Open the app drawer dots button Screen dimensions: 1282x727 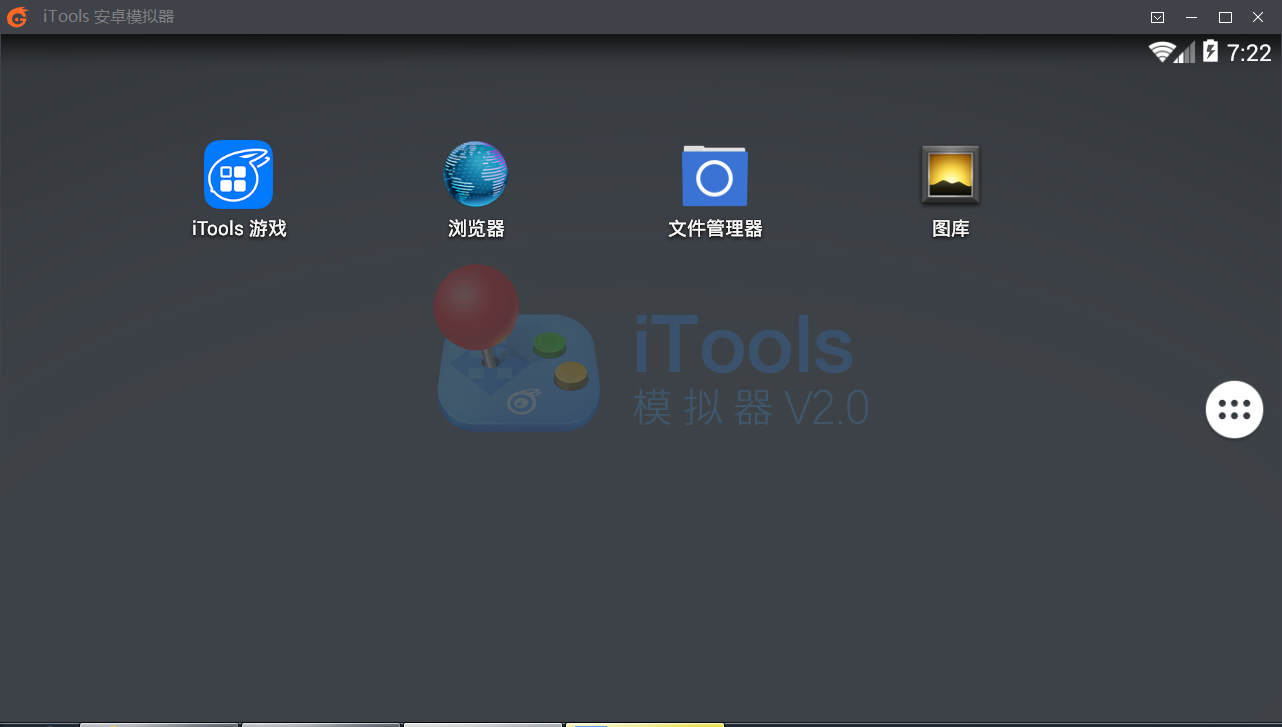click(x=1234, y=410)
